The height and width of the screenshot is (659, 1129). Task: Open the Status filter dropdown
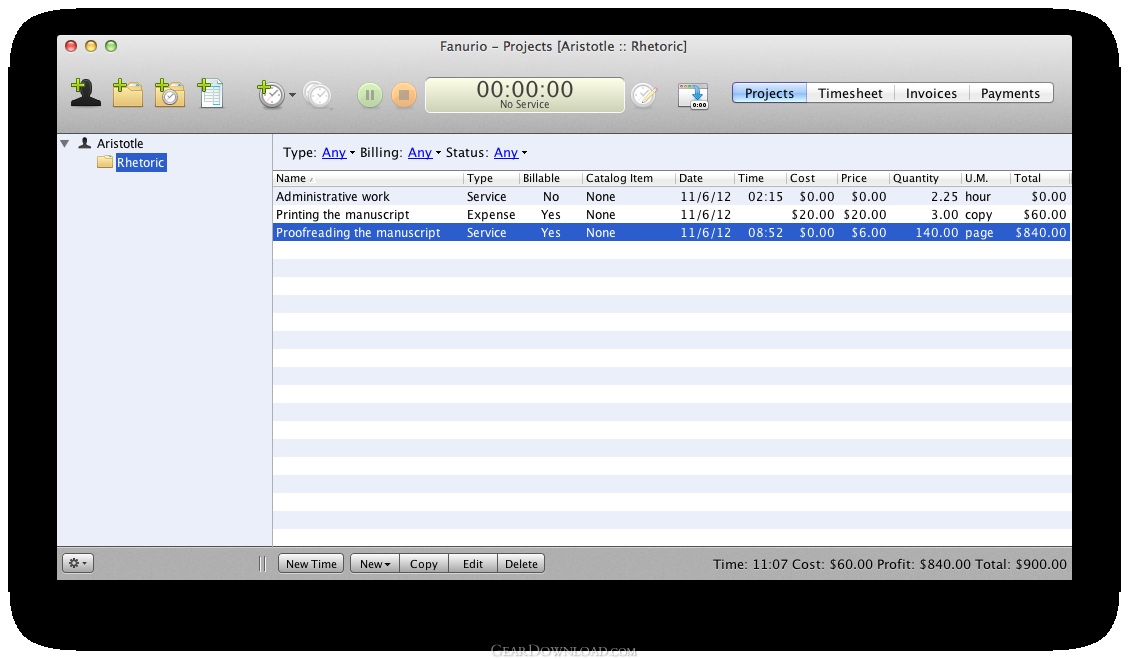pos(510,153)
